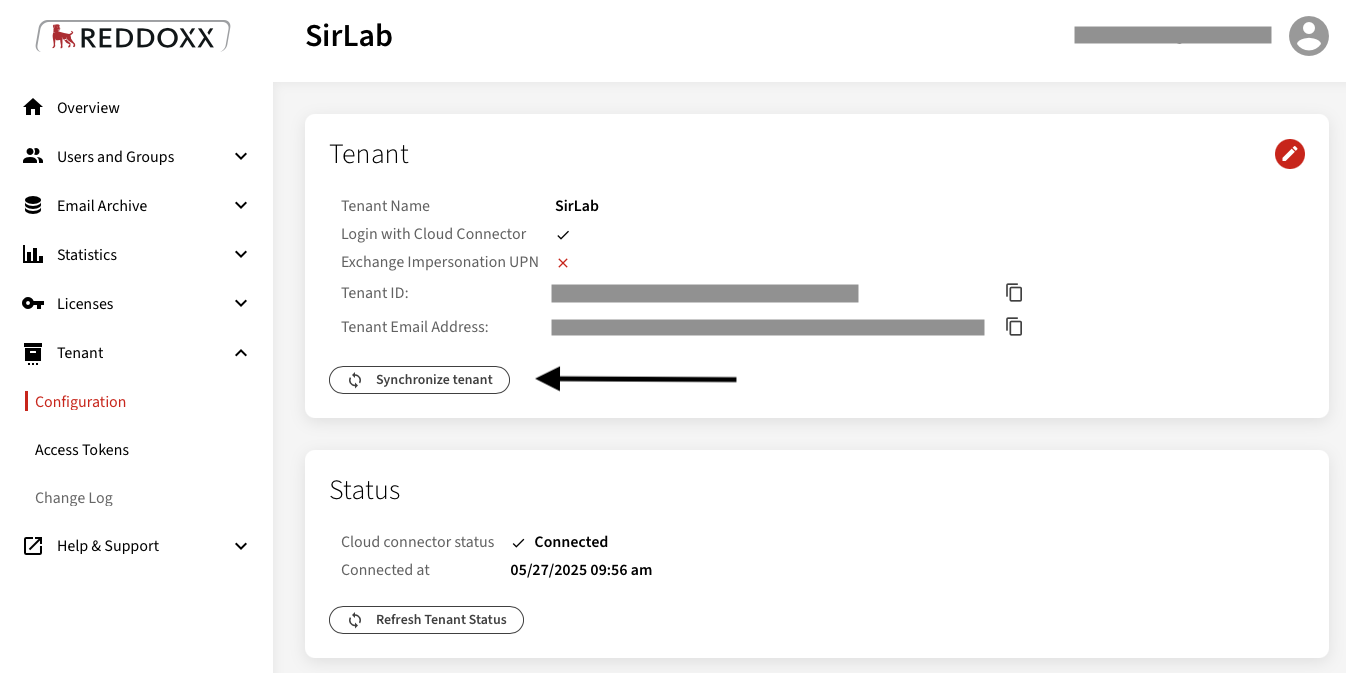This screenshot has height=673, width=1346.
Task: Click the Licenses key icon
Action: tap(33, 303)
